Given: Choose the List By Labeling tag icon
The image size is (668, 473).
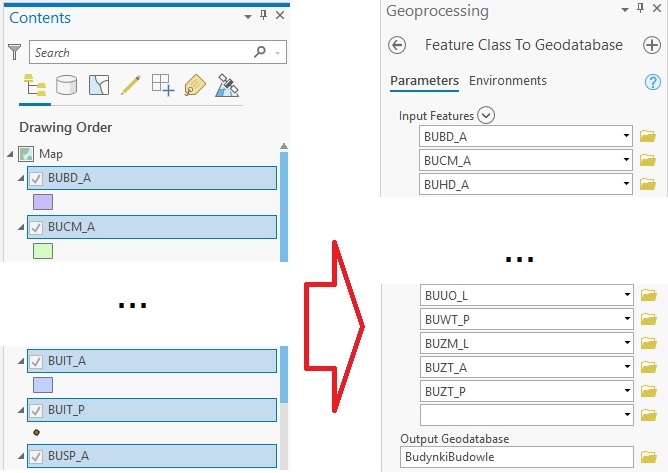Looking at the screenshot, I should tap(195, 86).
